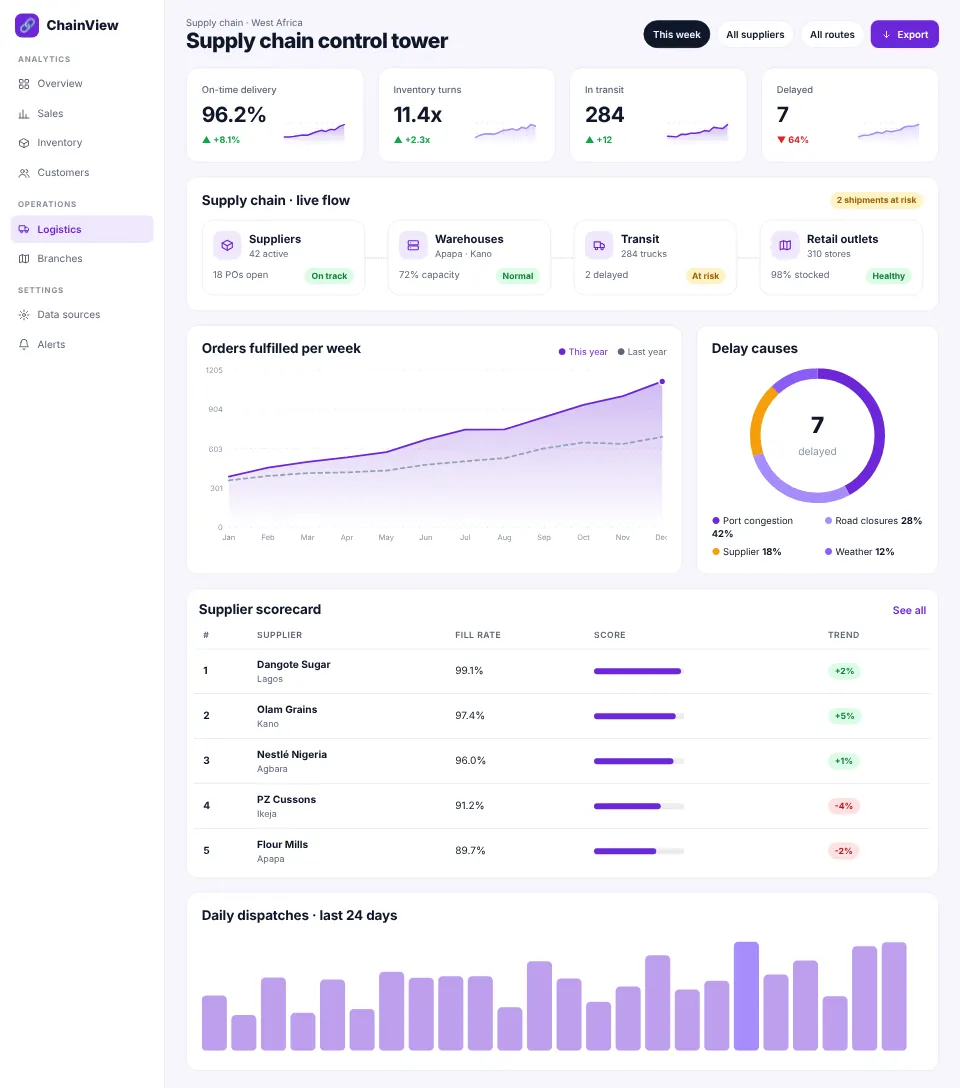960x1088 pixels.
Task: Click the 2 shipments at risk badge
Action: [876, 201]
